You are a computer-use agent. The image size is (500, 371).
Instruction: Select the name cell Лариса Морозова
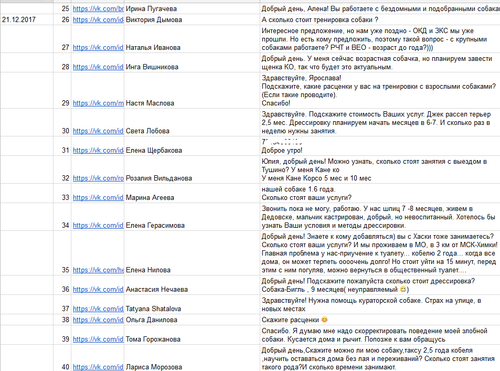coord(192,358)
